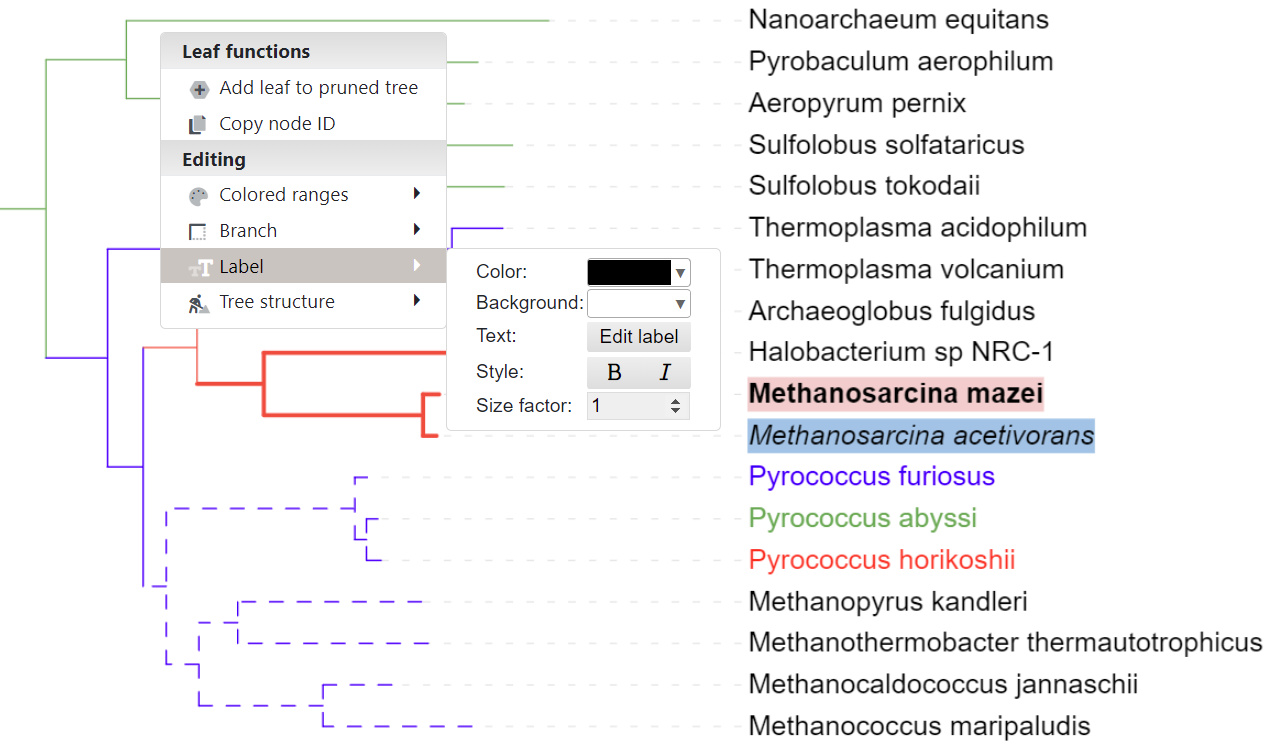Click the black label color swatch

(629, 273)
